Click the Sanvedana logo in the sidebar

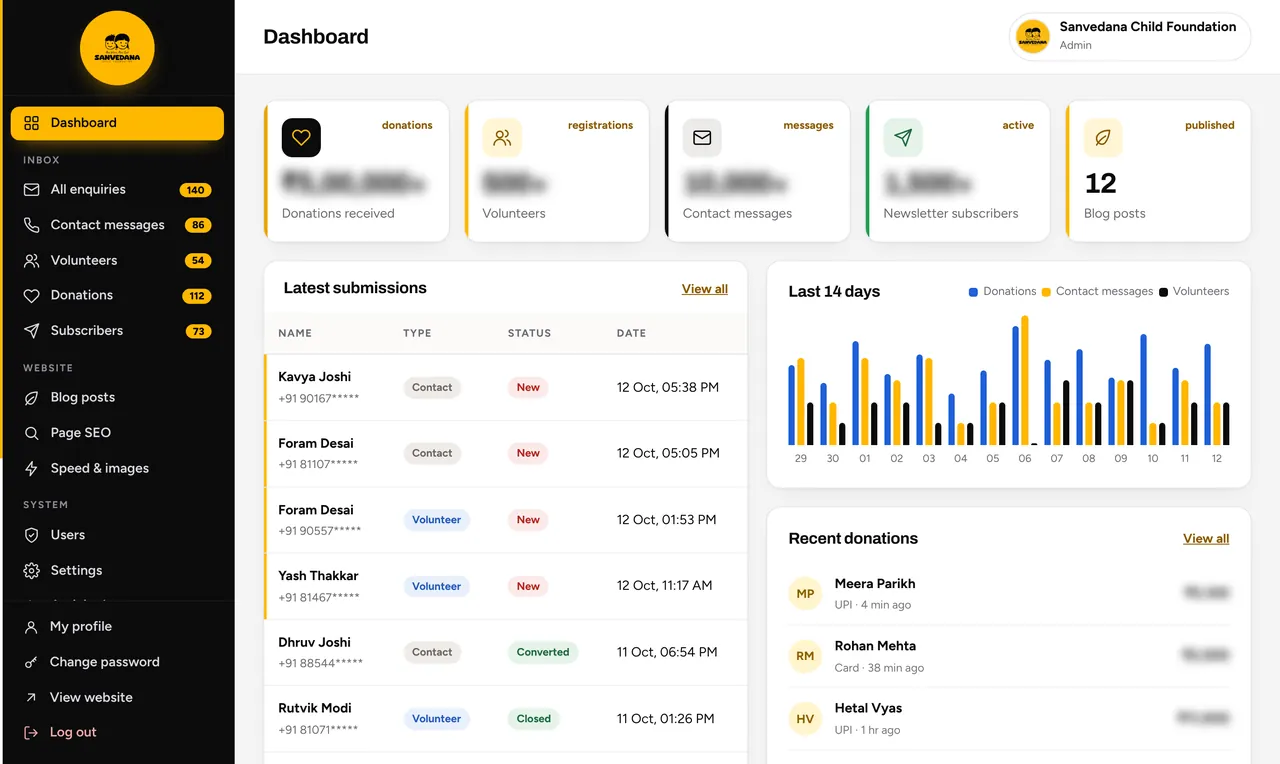point(117,48)
